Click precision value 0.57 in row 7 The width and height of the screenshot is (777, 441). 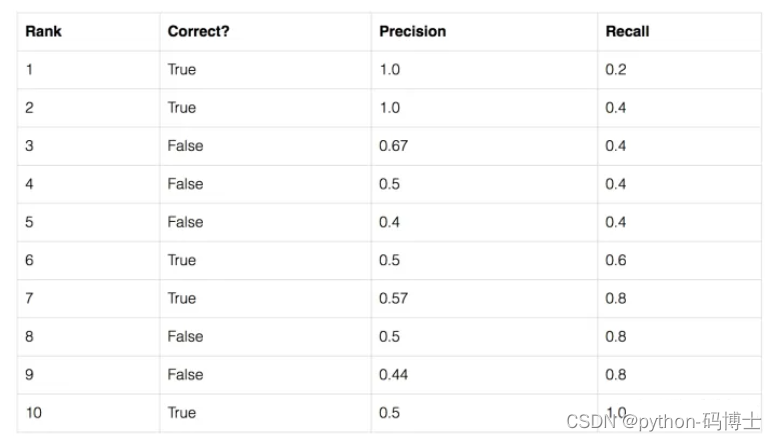point(393,298)
